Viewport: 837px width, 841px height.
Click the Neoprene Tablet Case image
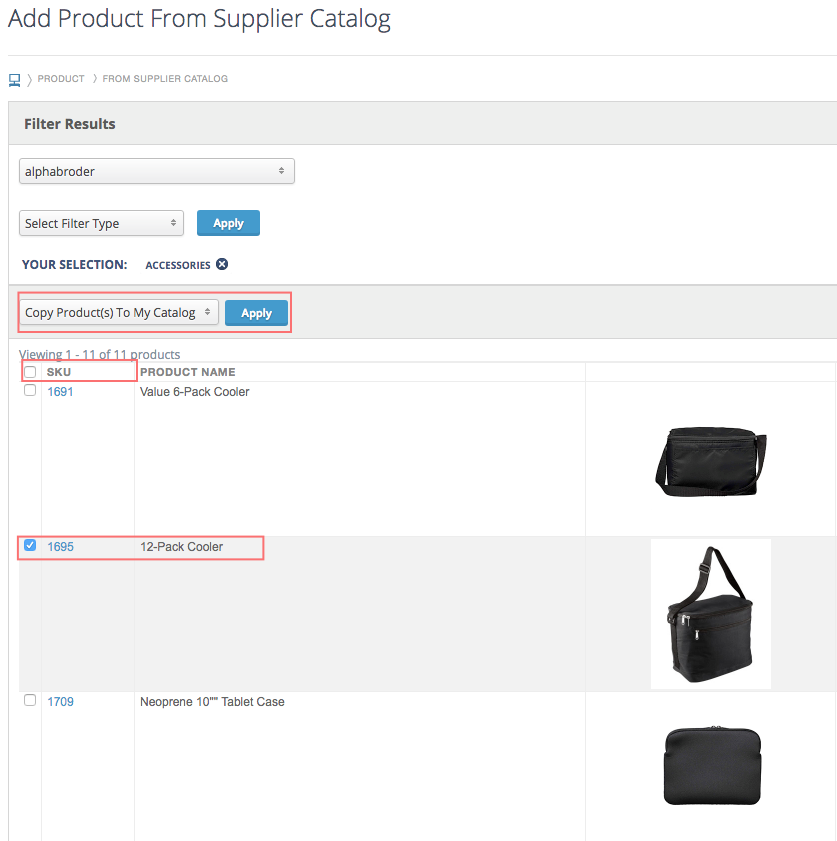[x=710, y=764]
